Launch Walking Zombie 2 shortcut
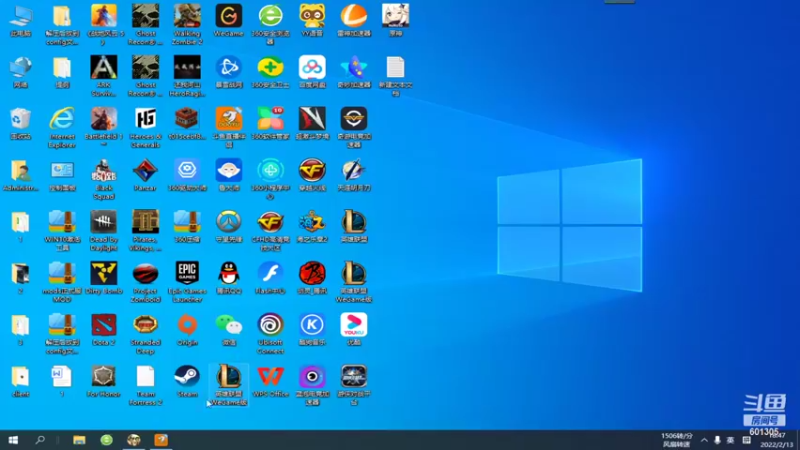 187,24
